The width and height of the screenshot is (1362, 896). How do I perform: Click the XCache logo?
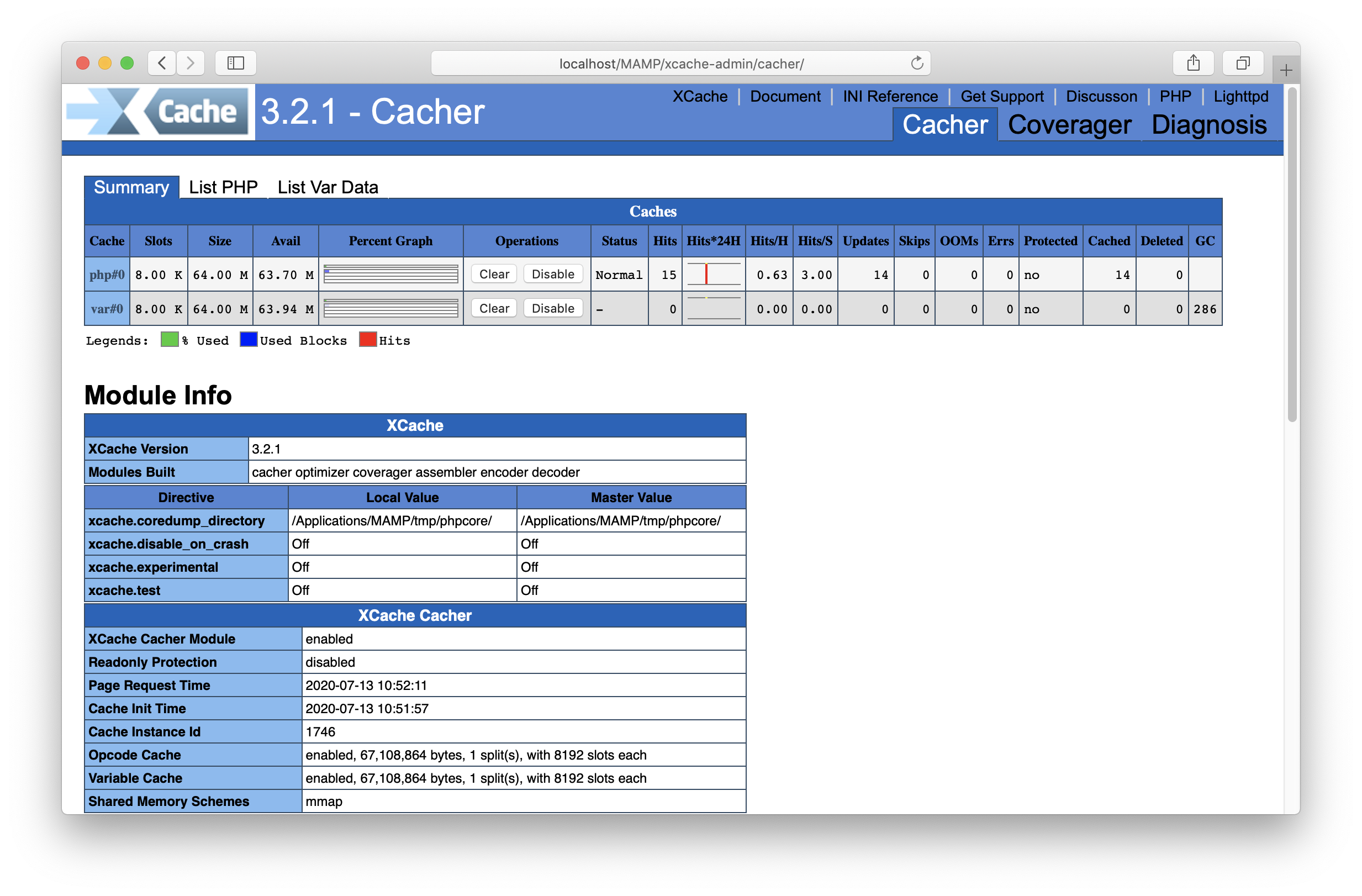coord(157,112)
